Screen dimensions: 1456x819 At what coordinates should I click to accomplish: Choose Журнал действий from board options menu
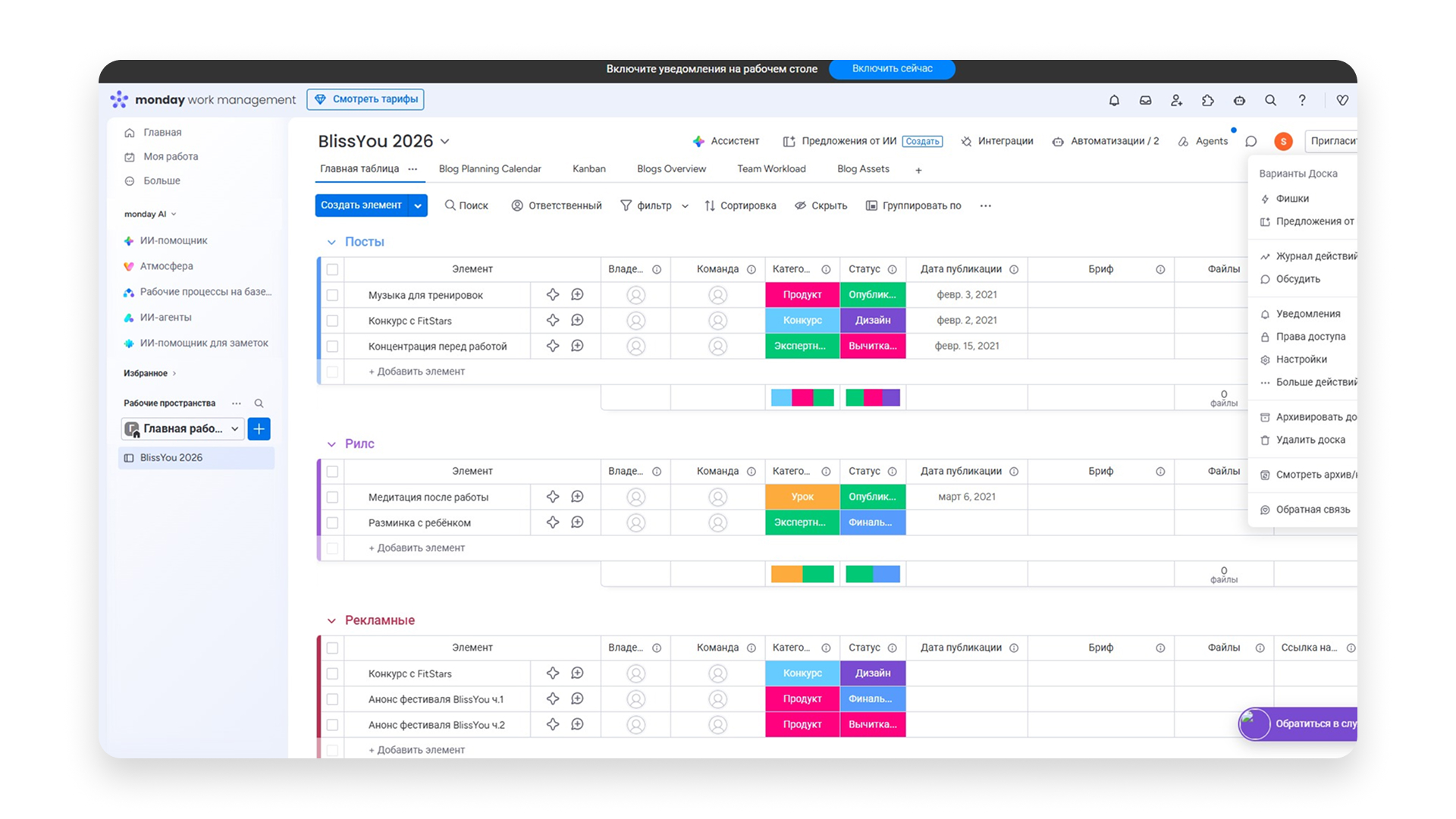(1315, 256)
